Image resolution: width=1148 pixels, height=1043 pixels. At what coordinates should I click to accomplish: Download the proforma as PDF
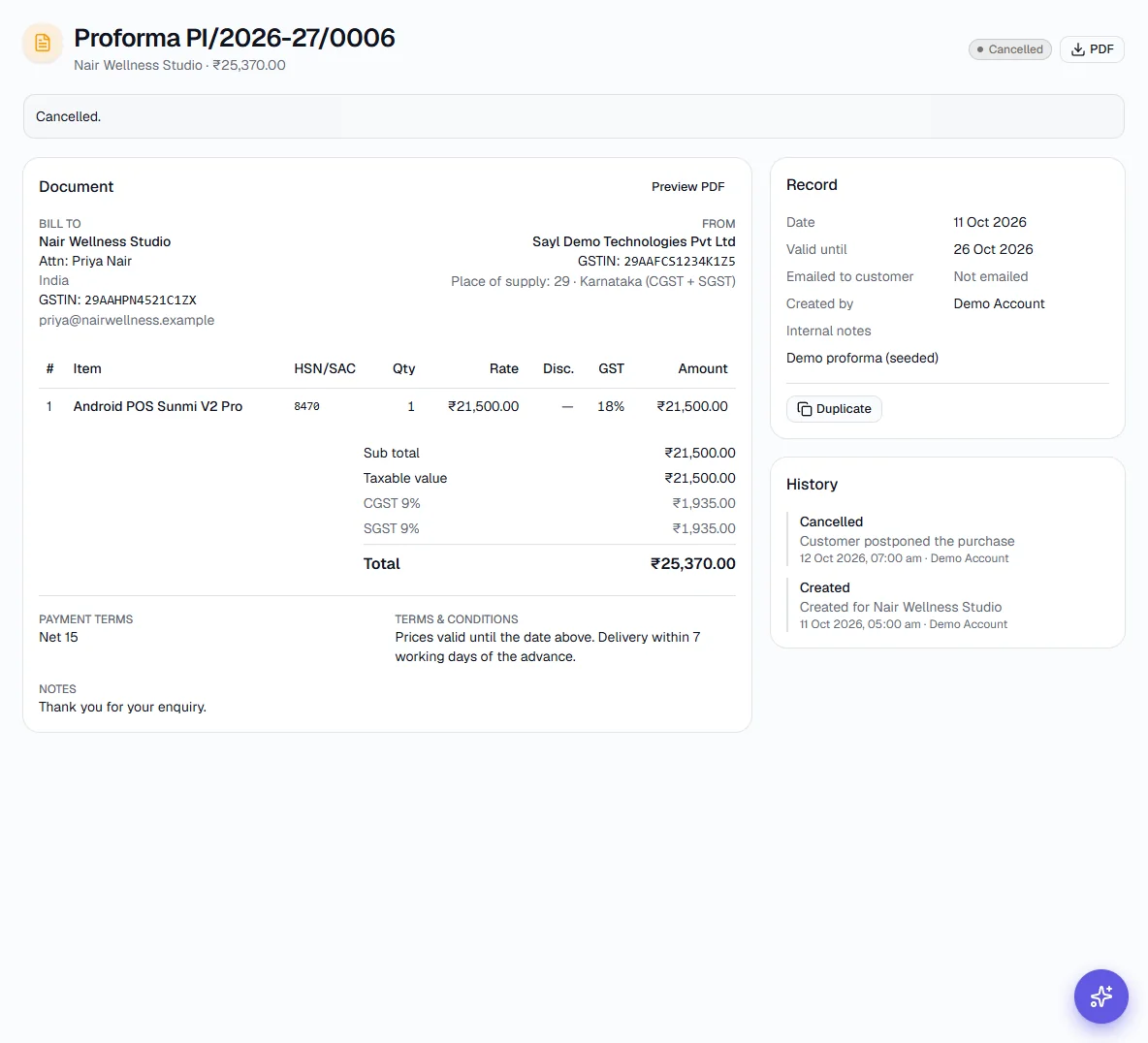tap(1092, 49)
